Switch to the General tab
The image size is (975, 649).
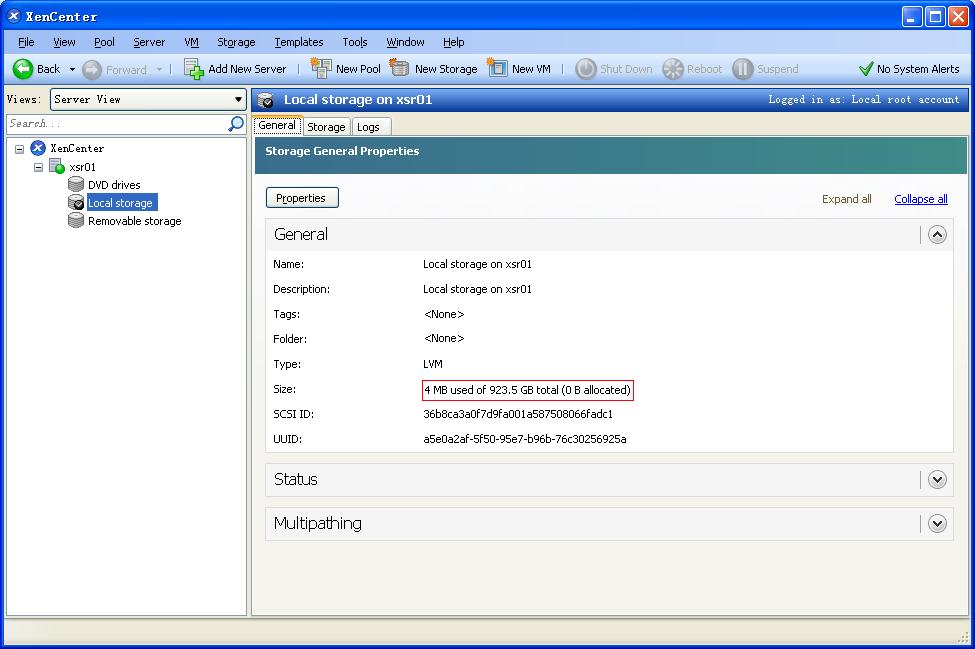pyautogui.click(x=277, y=126)
